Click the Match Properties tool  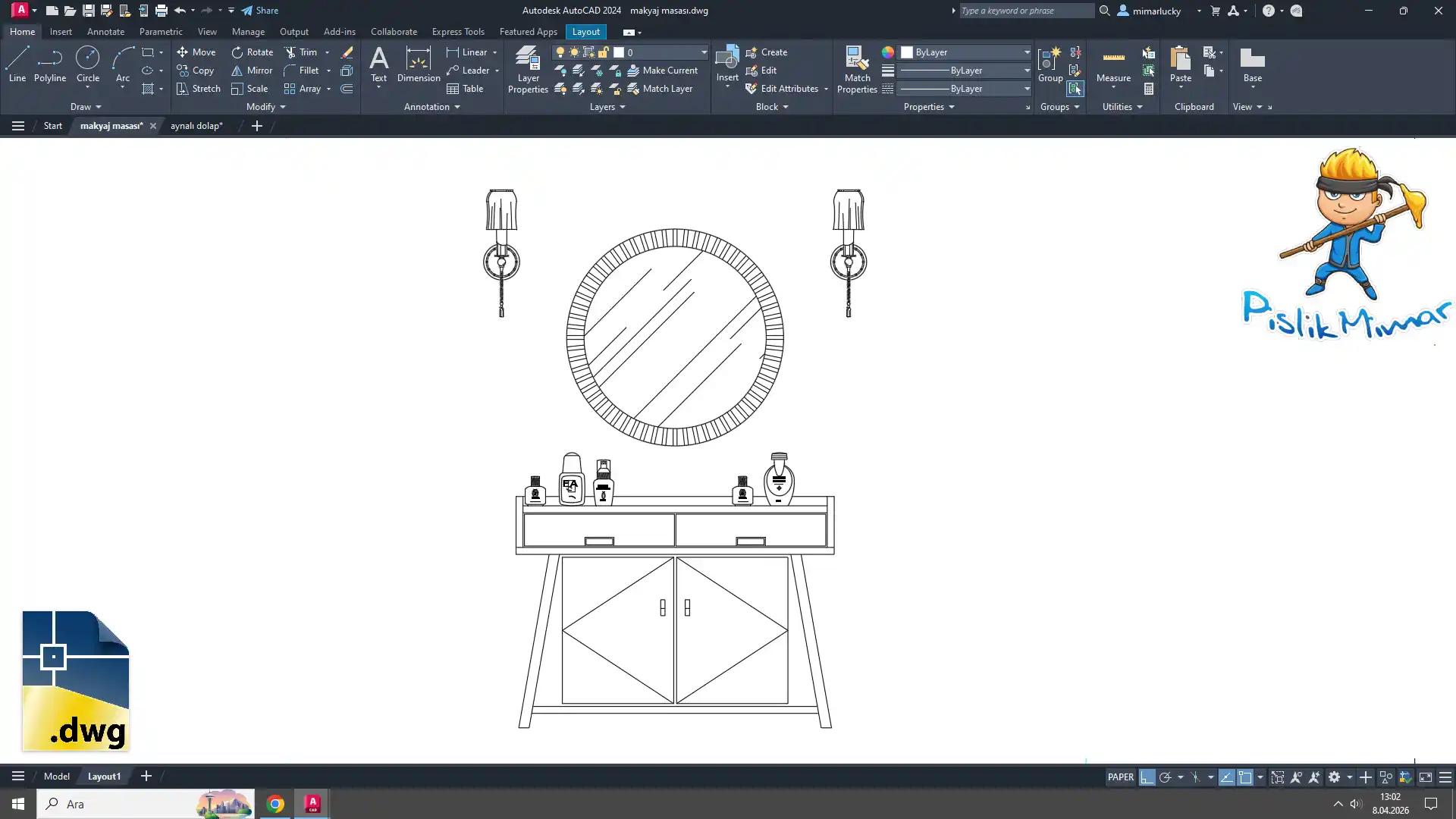tap(857, 69)
